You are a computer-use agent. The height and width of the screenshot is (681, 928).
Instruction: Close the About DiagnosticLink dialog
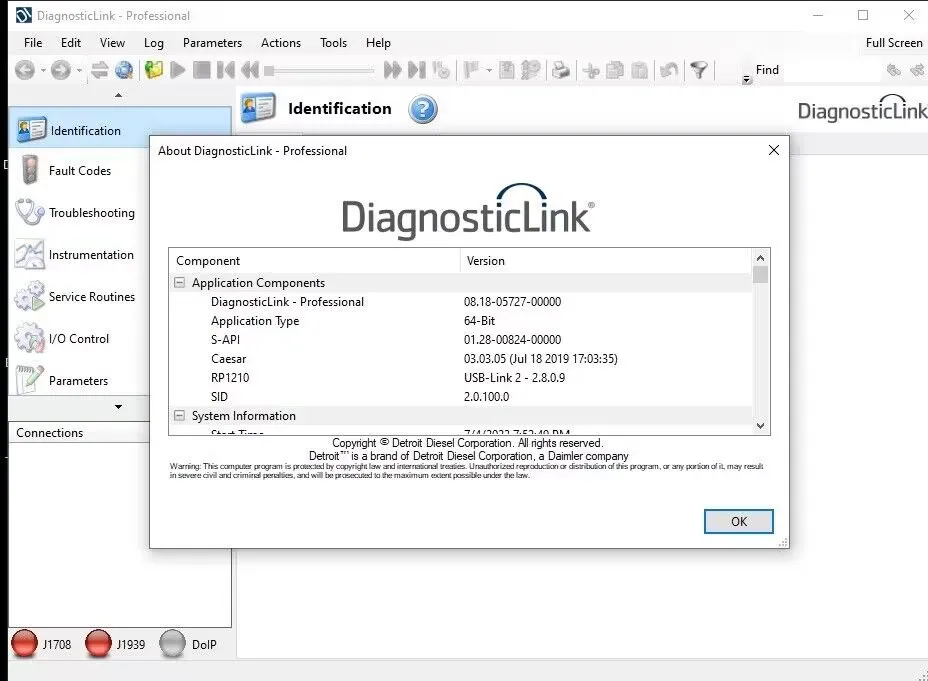pos(774,150)
